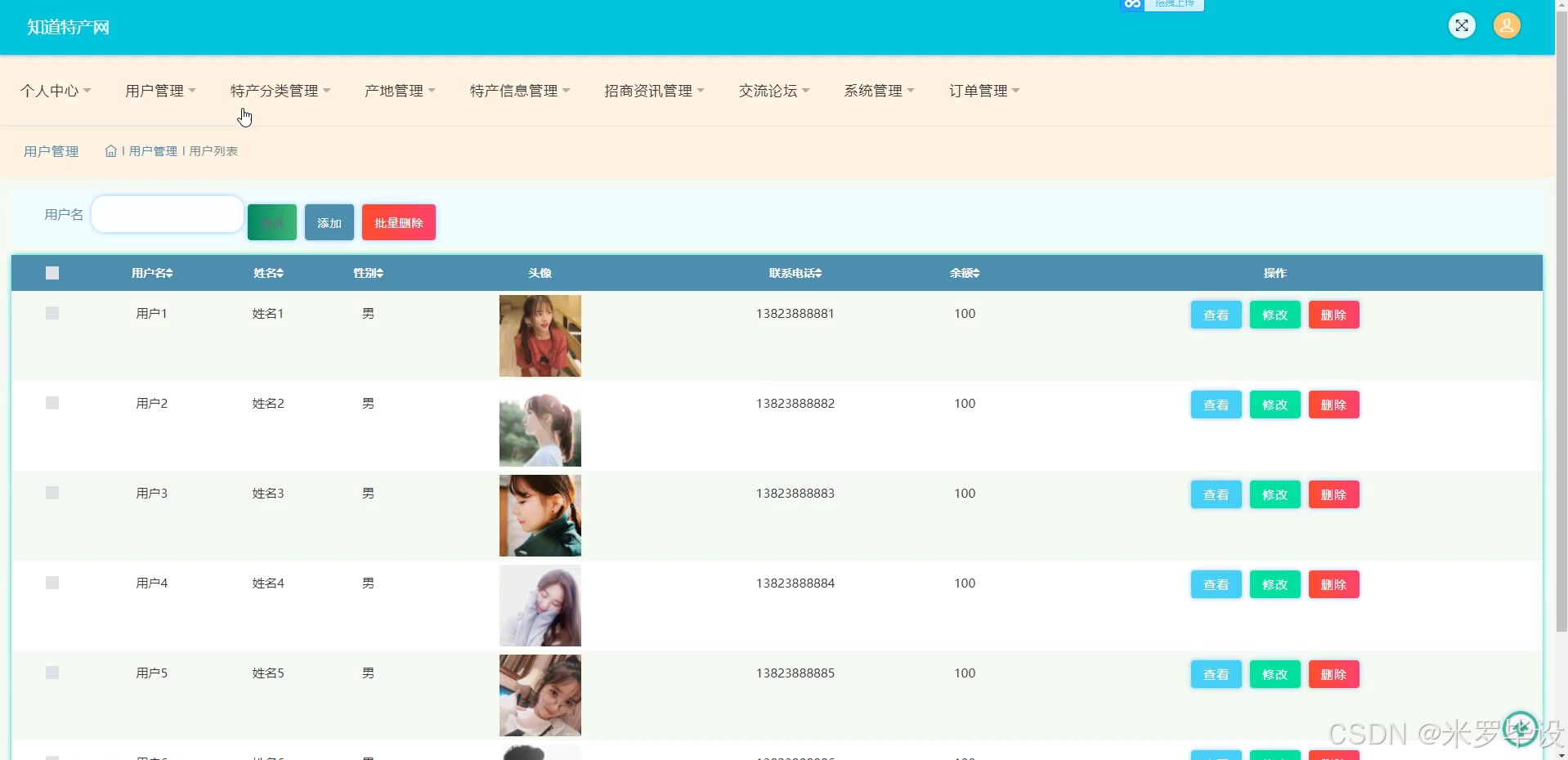Click 修改 for 用户4
The image size is (1568, 760).
click(1275, 584)
